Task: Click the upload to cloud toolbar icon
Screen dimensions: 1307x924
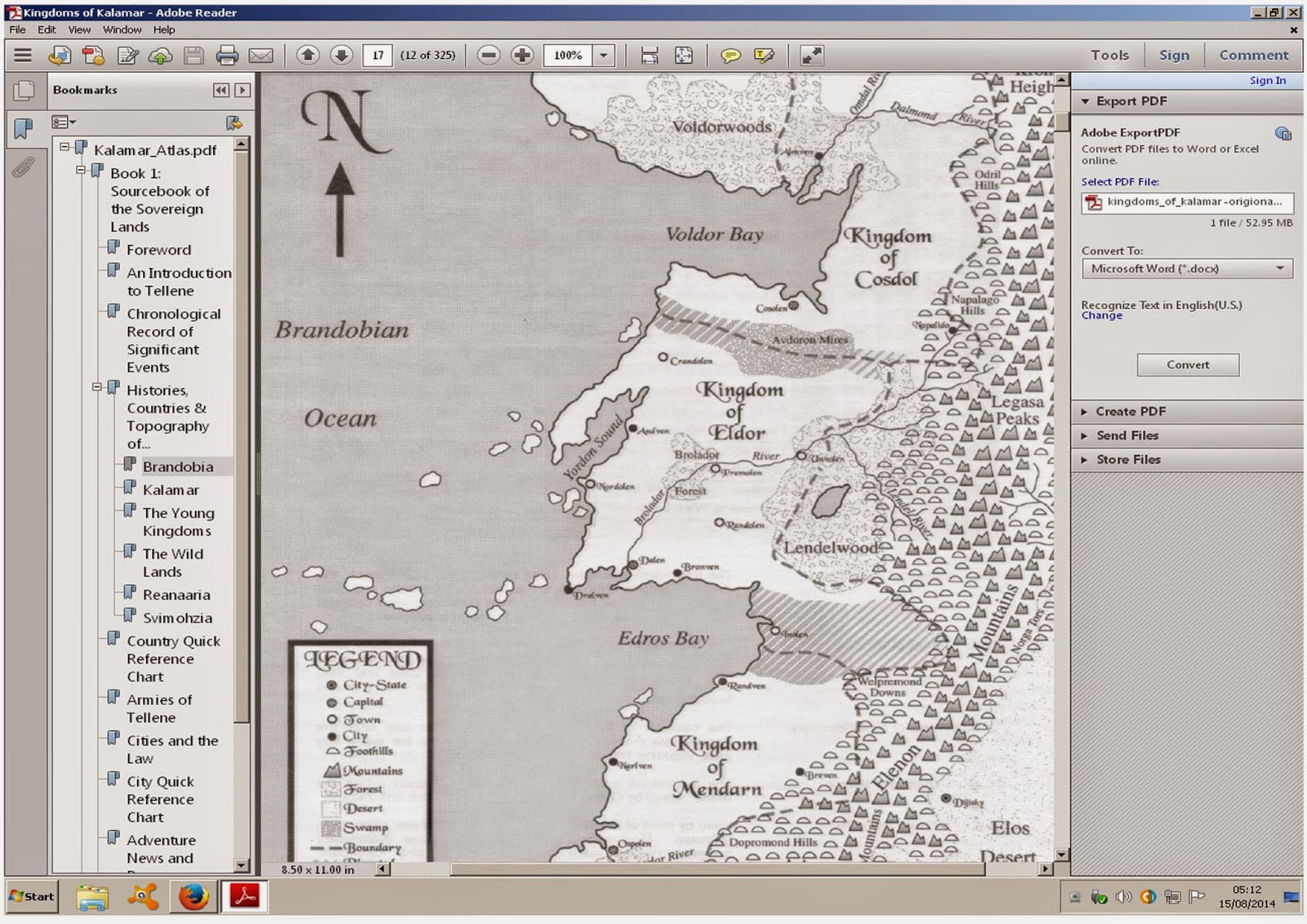Action: click(x=161, y=56)
